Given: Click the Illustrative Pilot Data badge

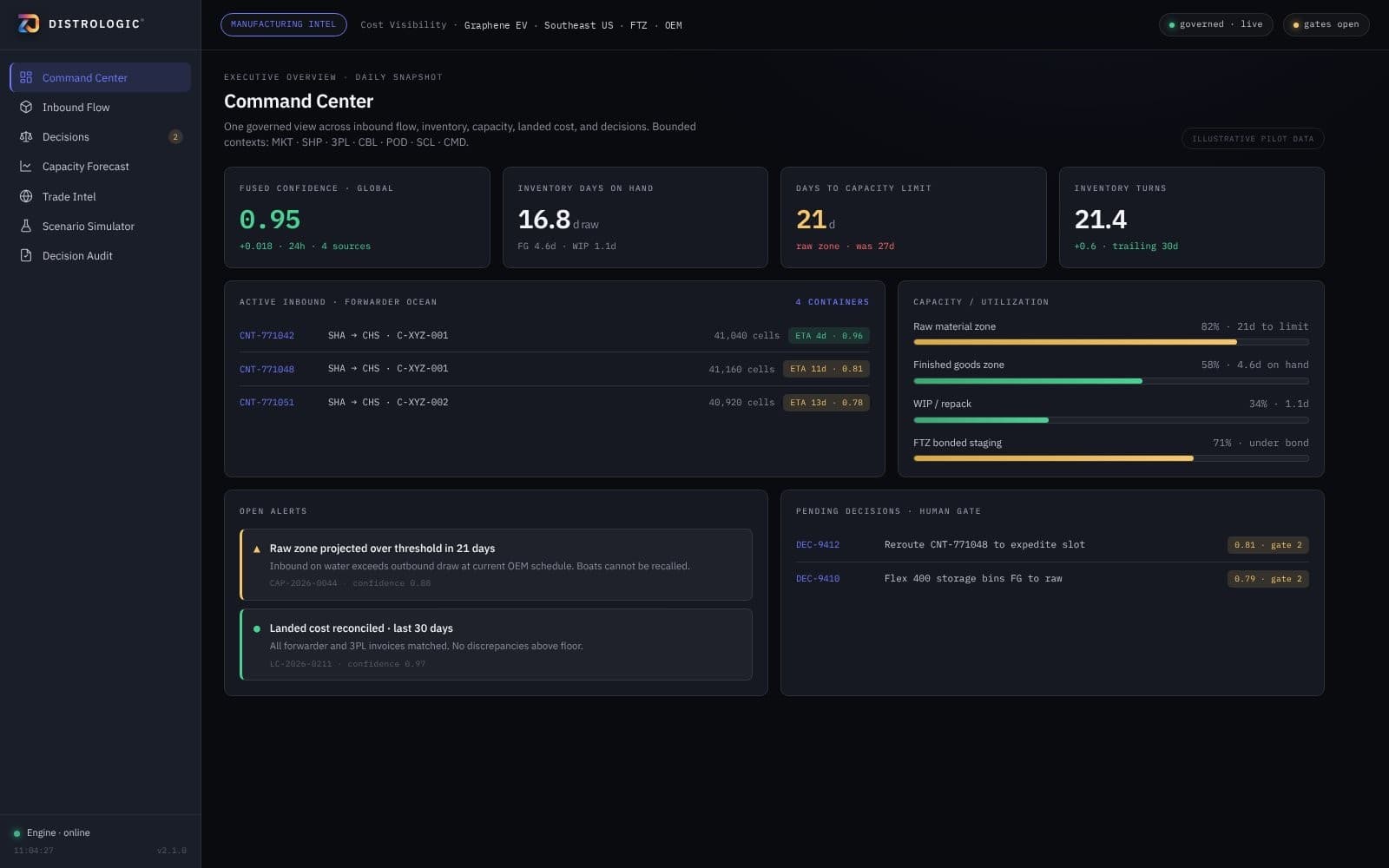Looking at the screenshot, I should pyautogui.click(x=1253, y=139).
